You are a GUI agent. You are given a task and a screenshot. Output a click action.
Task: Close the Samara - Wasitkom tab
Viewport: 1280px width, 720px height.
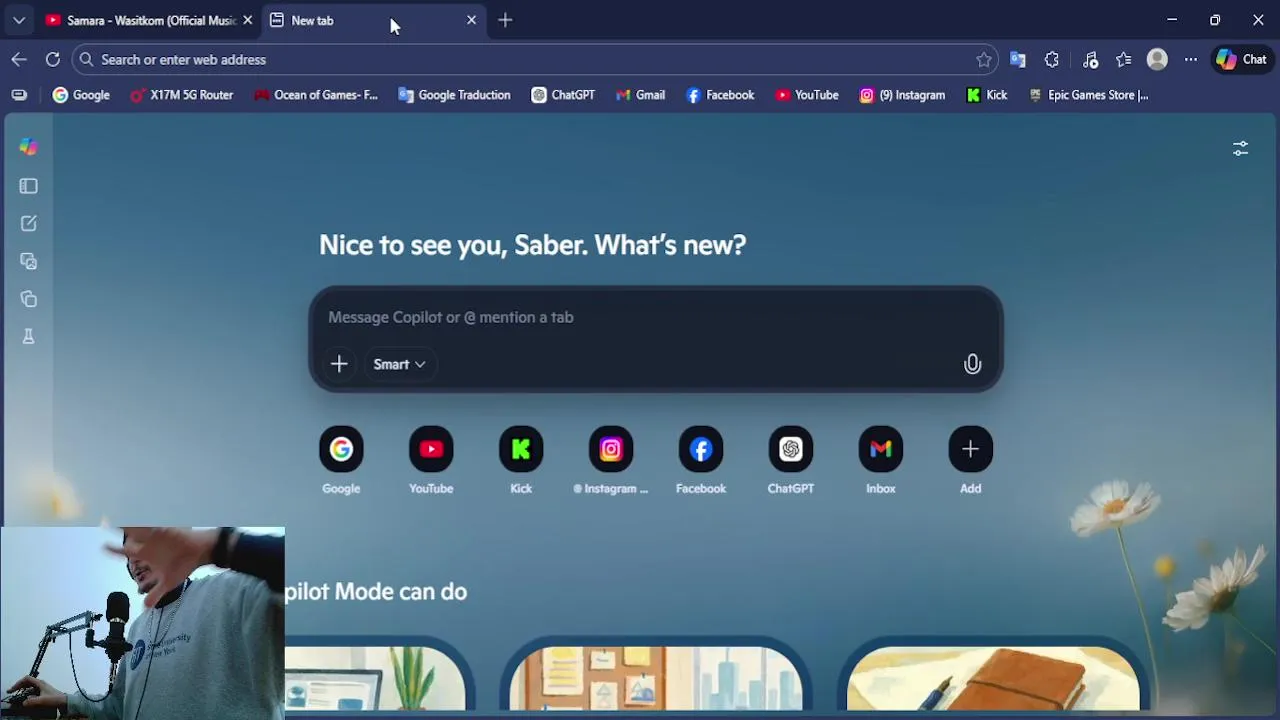coord(248,20)
